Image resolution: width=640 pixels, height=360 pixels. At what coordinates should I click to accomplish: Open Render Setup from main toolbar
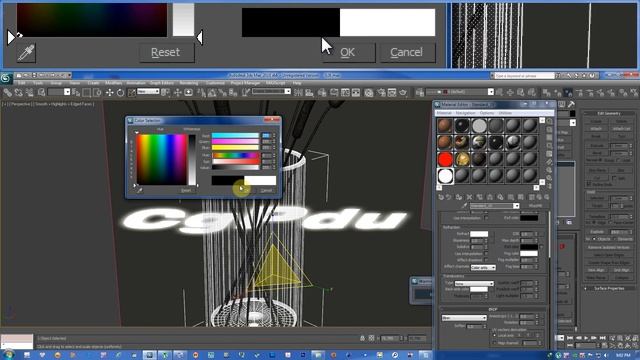(x=381, y=93)
